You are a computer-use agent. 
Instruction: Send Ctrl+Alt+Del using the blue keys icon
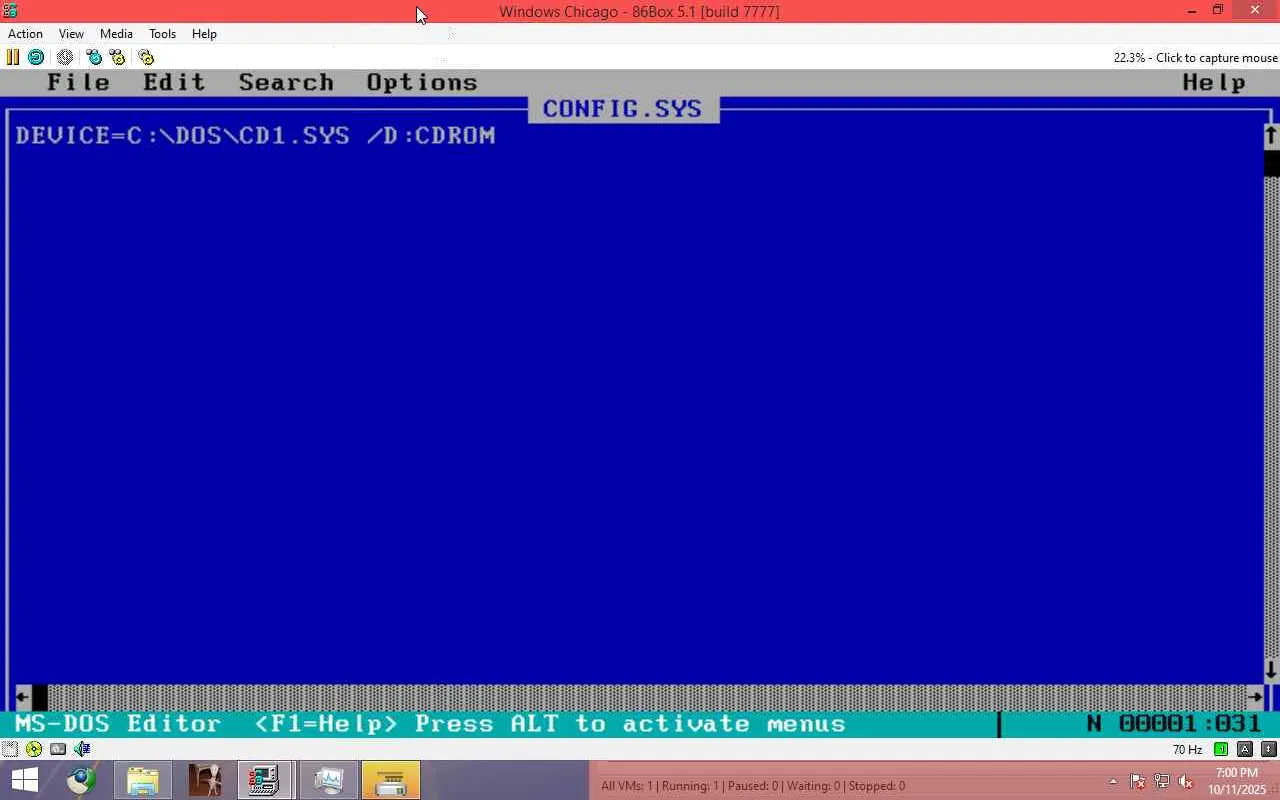[94, 57]
